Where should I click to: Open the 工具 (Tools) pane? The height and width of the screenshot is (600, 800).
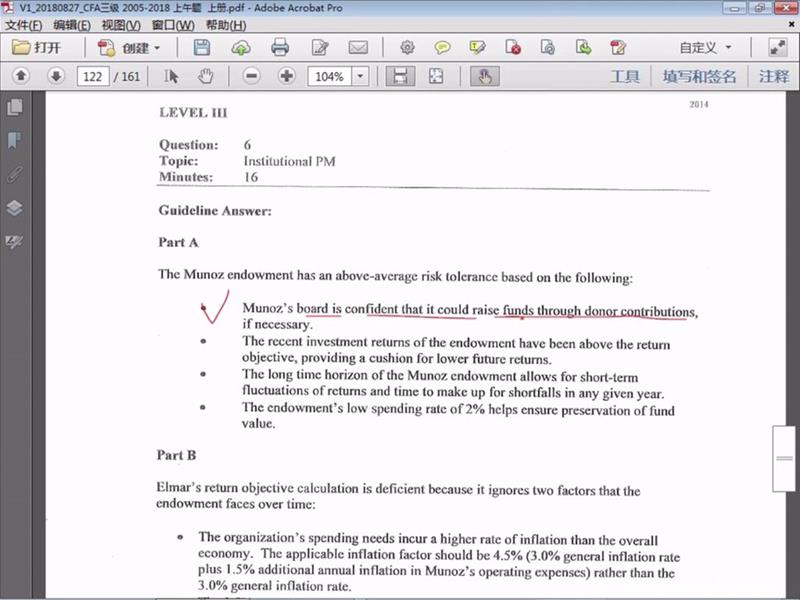pos(625,76)
